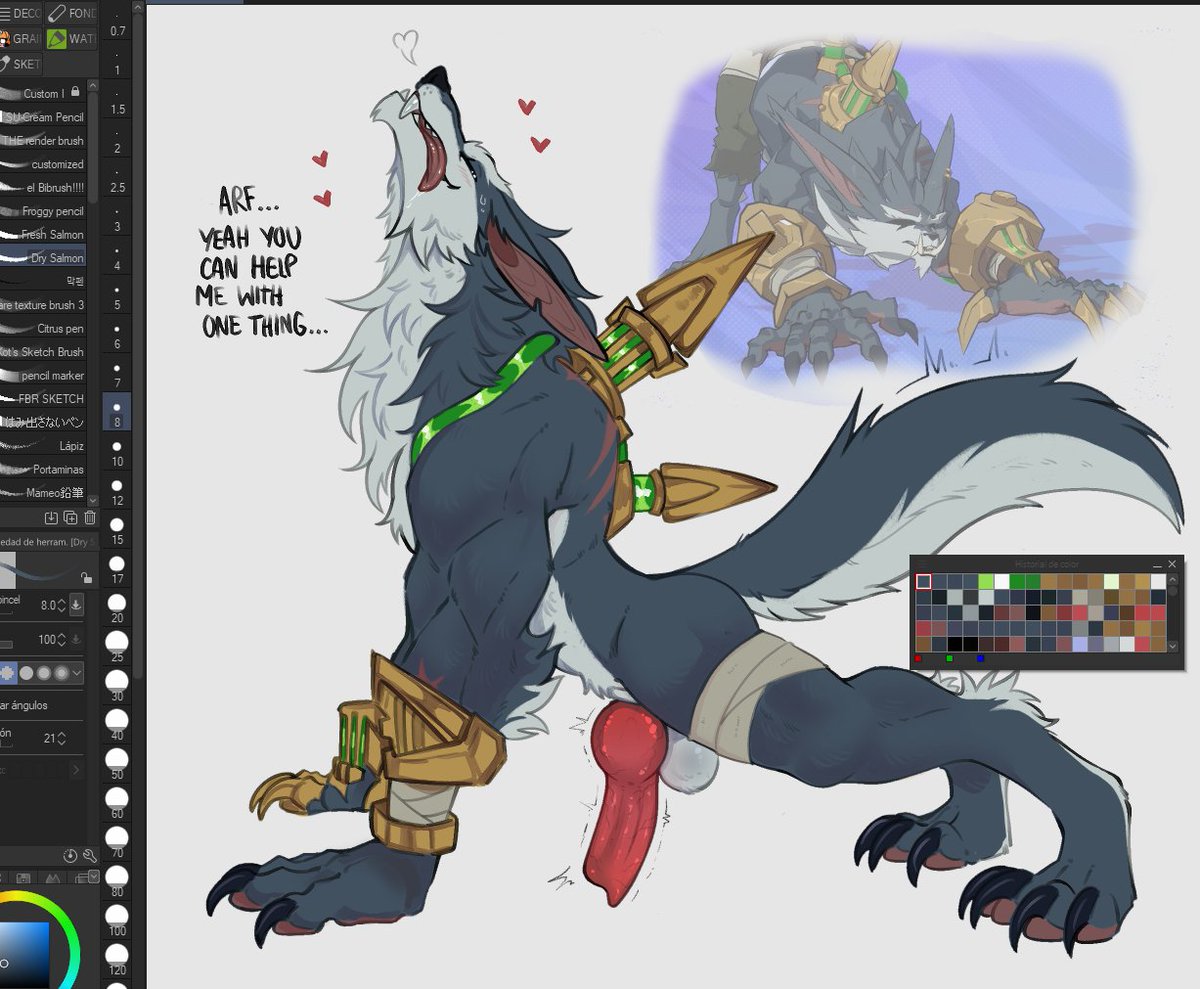Click the opacity 100 stepper arrows
This screenshot has width=1200, height=989.
click(62, 639)
